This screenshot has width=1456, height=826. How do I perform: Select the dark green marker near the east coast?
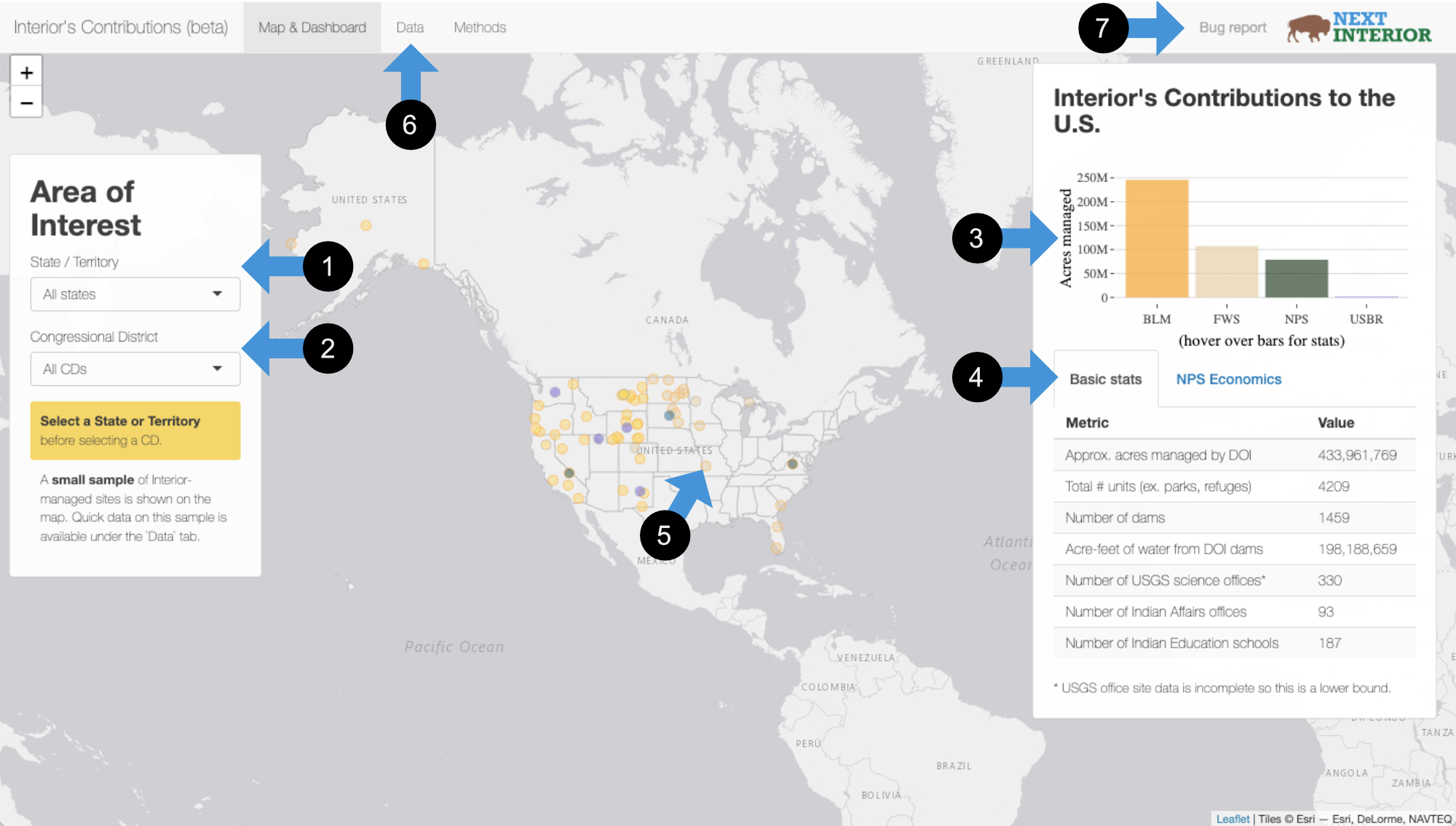point(792,465)
